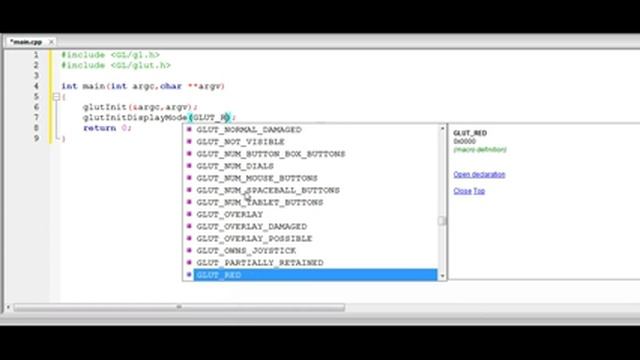Click the macro icon beside GLUT_NORMAL_DAMAGED
640x360 pixels.
[x=189, y=129]
